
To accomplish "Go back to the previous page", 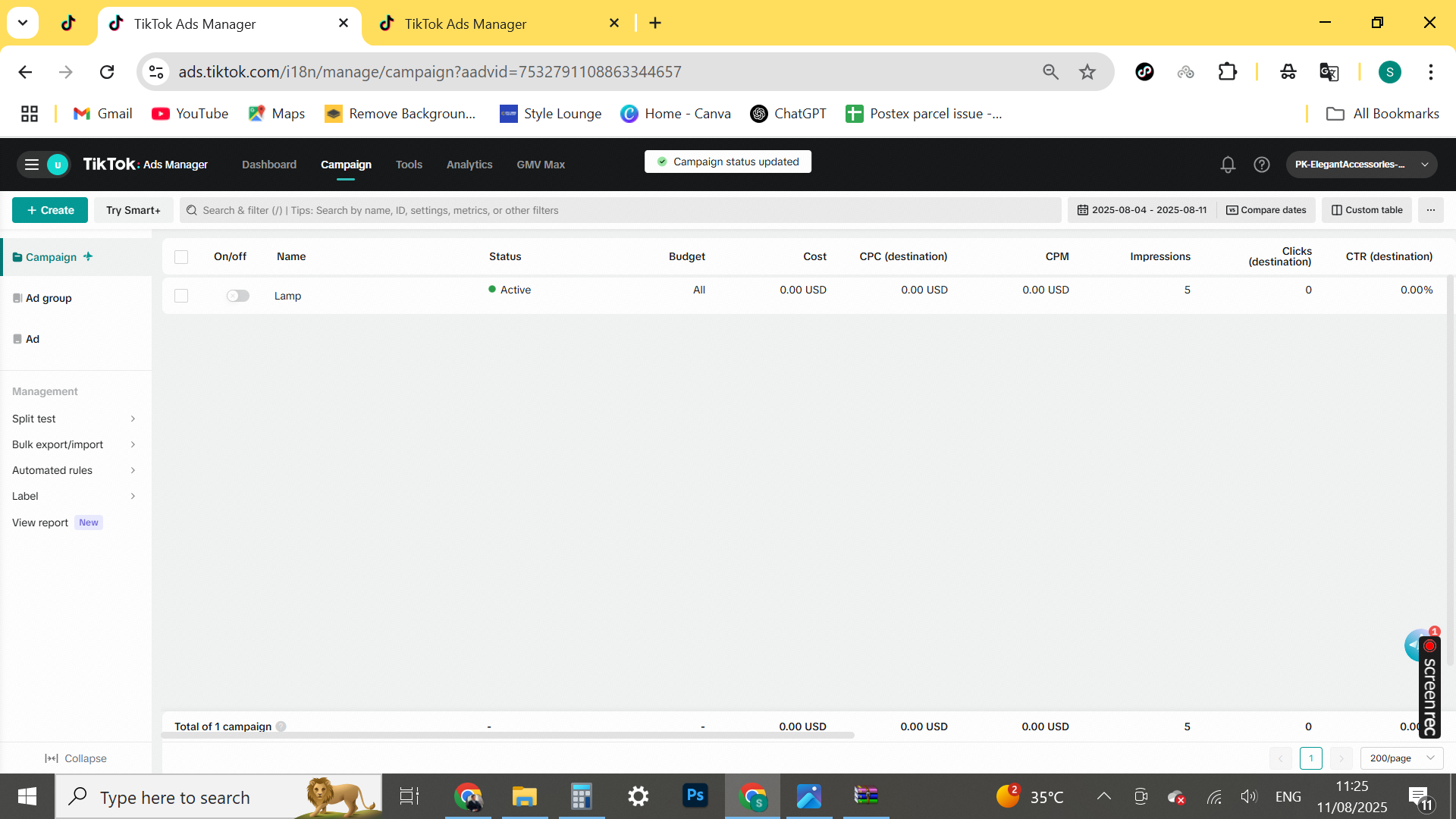I will click(25, 72).
